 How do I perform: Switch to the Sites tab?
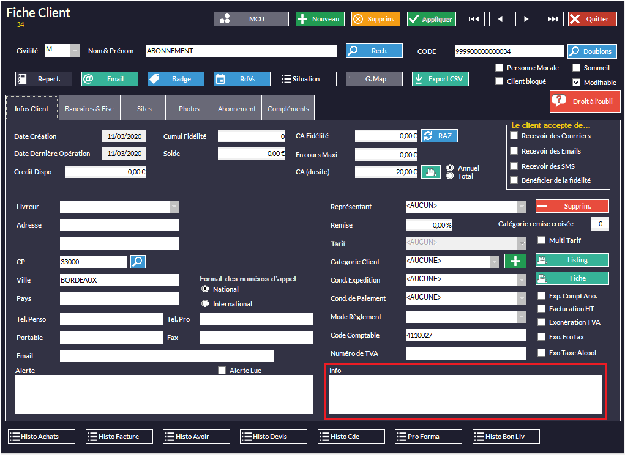(x=144, y=109)
